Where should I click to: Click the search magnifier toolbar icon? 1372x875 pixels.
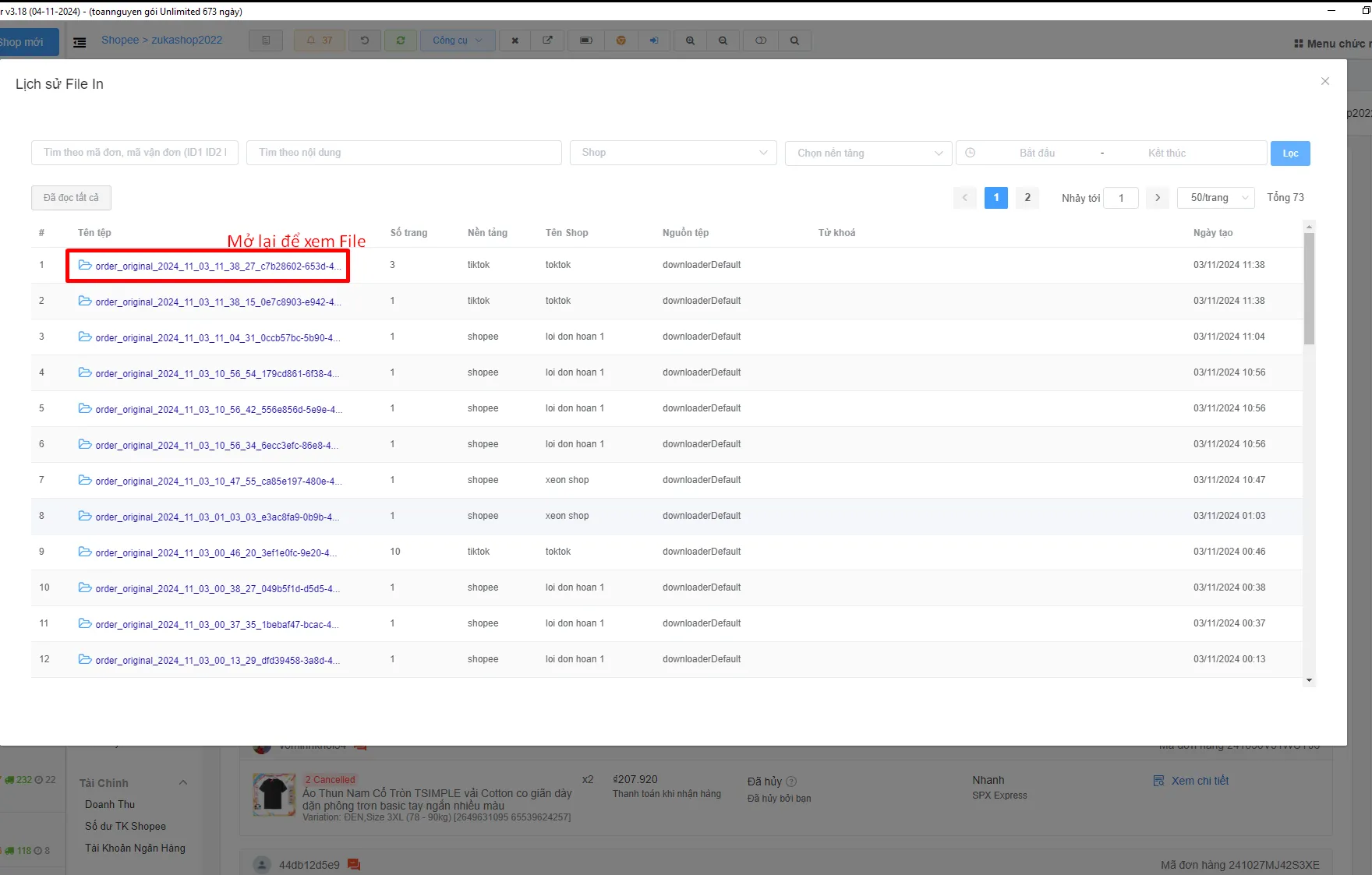[794, 41]
